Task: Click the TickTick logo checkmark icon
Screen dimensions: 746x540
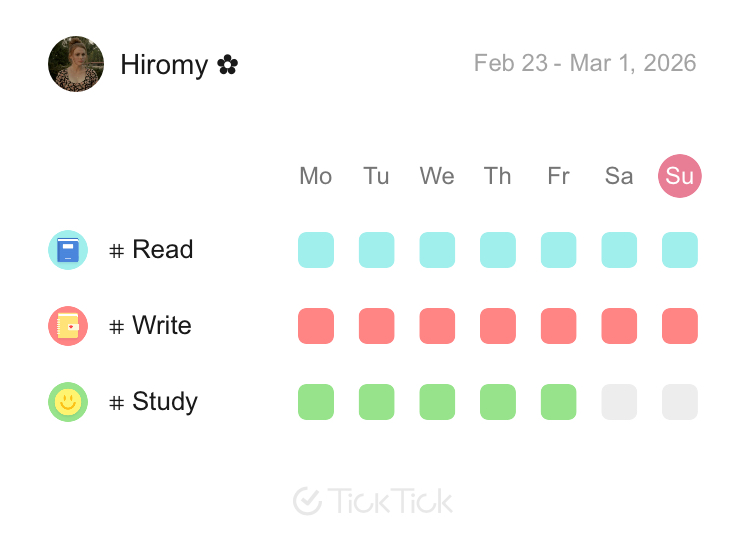Action: [x=307, y=501]
